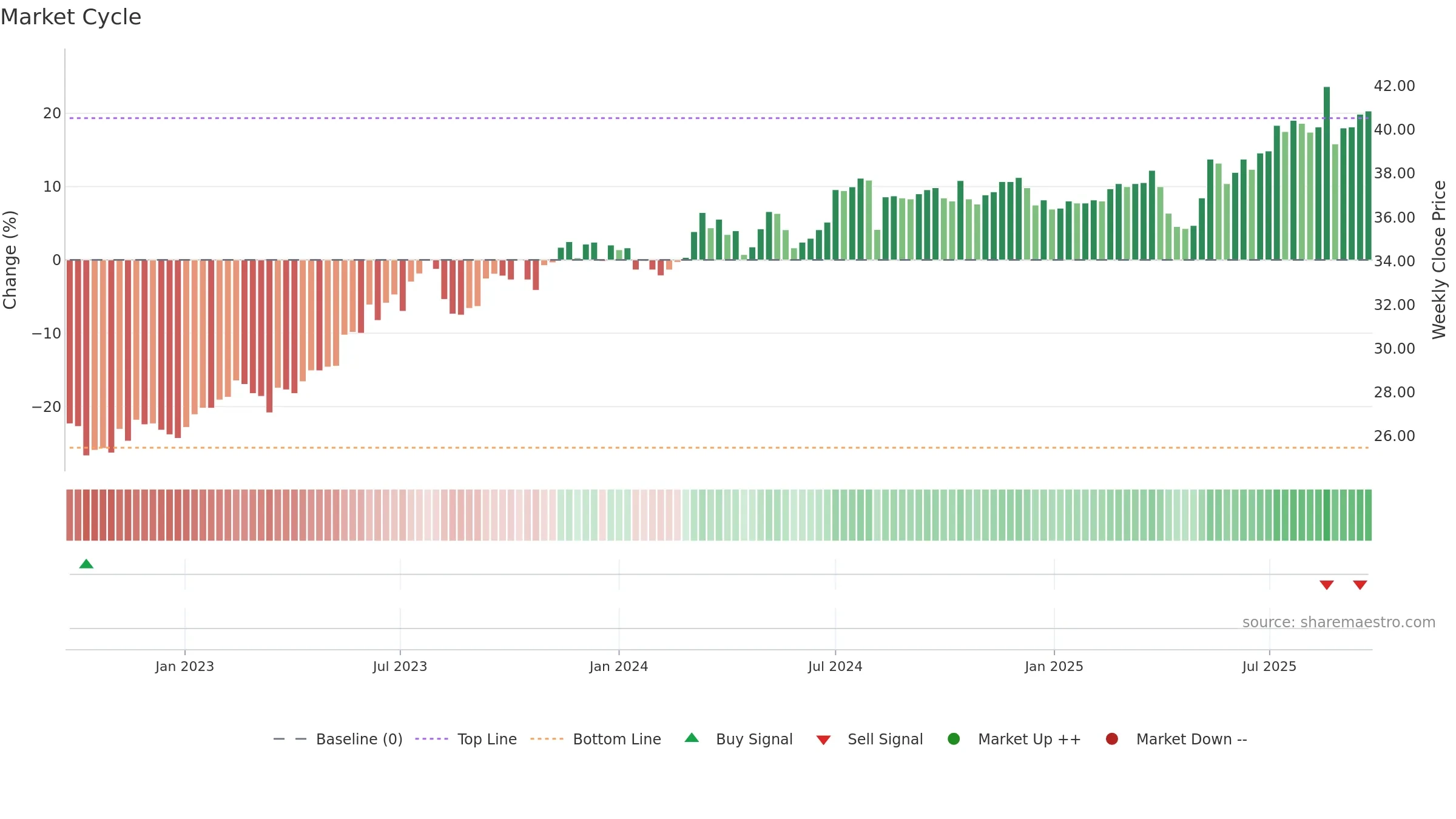Click the Jul 2023 axis label
This screenshot has height=819, width=1456.
(x=400, y=666)
